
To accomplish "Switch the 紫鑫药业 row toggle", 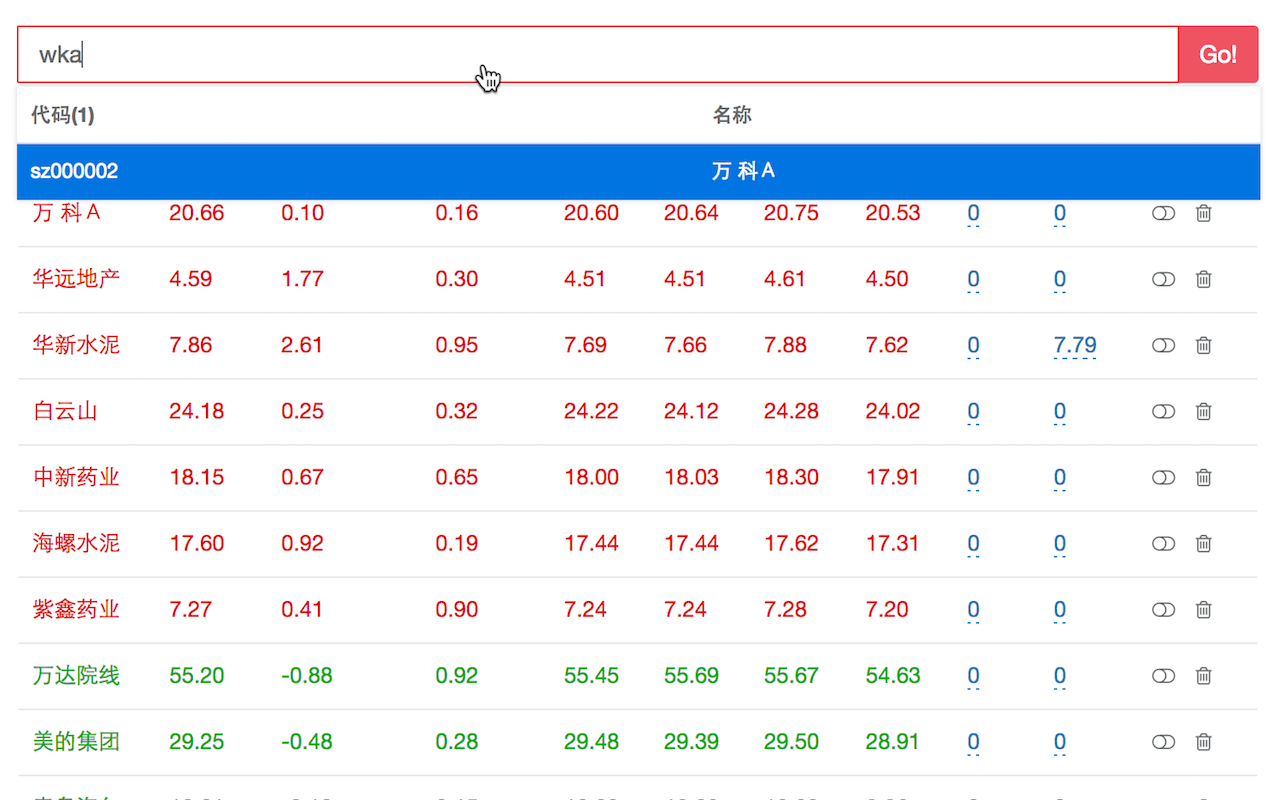I will coord(1163,609).
